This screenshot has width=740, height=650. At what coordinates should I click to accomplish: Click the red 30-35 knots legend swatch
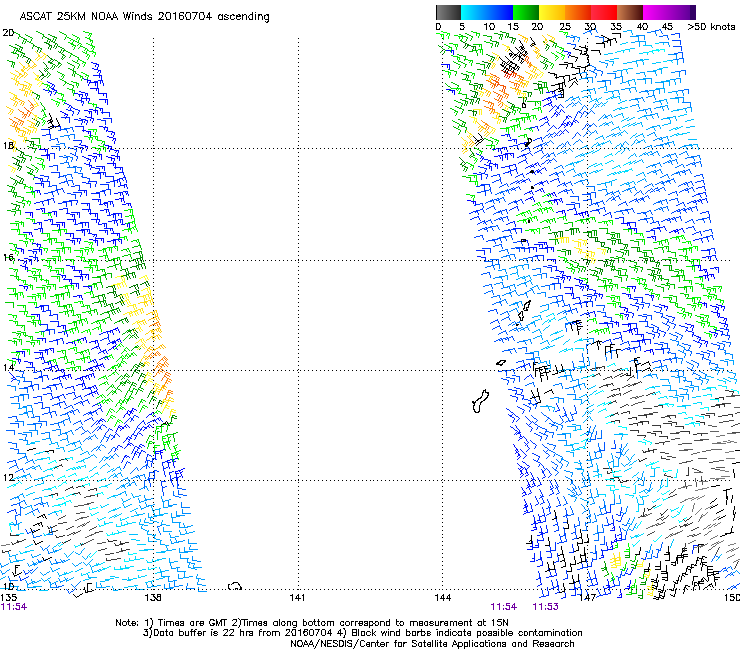click(604, 12)
